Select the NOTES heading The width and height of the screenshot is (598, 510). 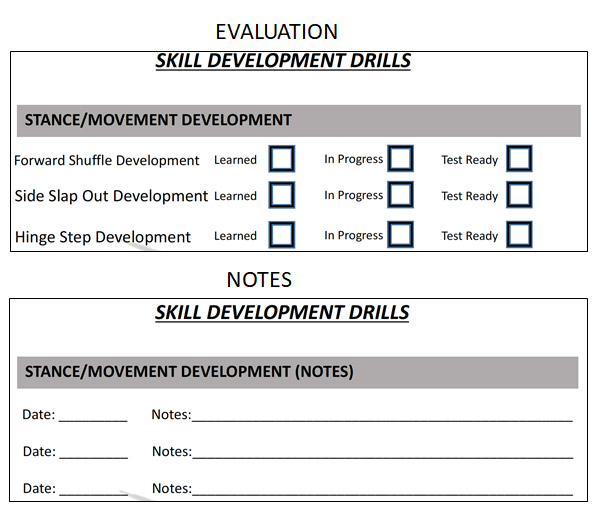[x=259, y=280]
